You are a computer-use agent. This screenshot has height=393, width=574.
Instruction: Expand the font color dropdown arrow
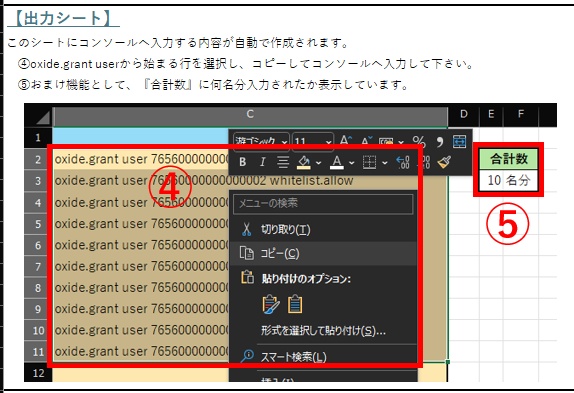[352, 162]
